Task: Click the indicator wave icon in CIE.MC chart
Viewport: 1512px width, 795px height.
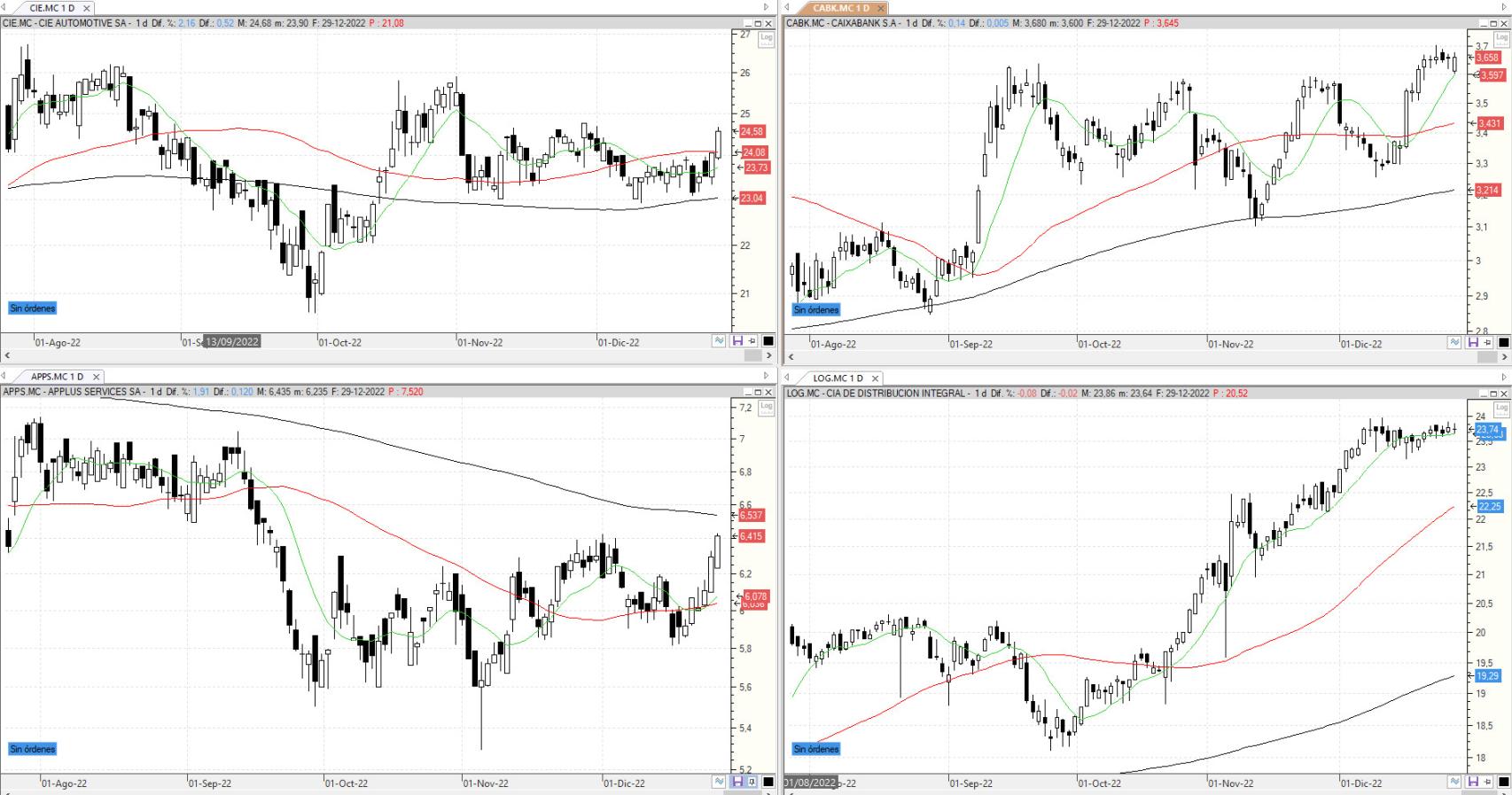Action: 720,341
